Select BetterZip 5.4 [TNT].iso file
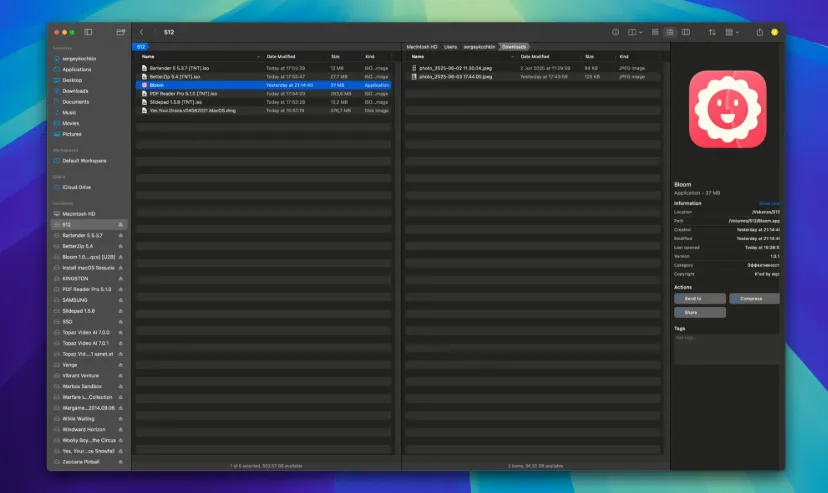The width and height of the screenshot is (828, 493). pyautogui.click(x=264, y=77)
